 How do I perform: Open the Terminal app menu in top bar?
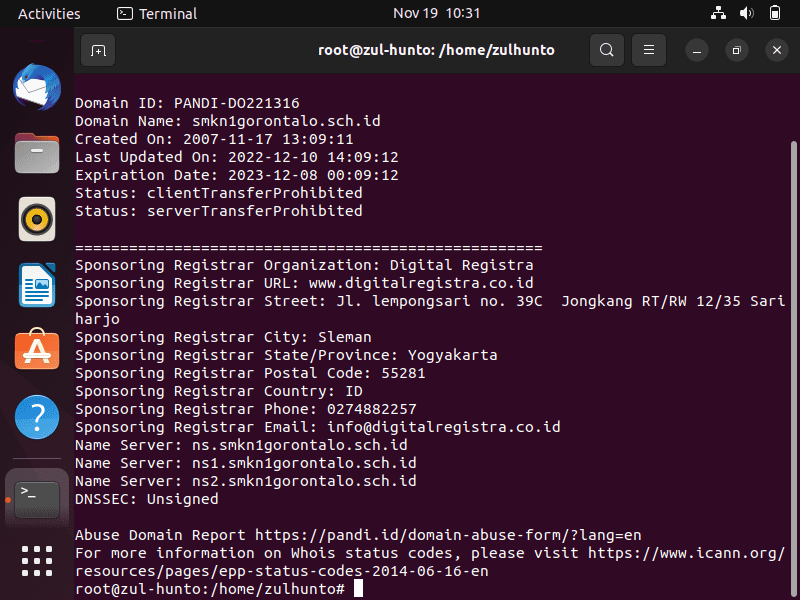pyautogui.click(x=157, y=13)
